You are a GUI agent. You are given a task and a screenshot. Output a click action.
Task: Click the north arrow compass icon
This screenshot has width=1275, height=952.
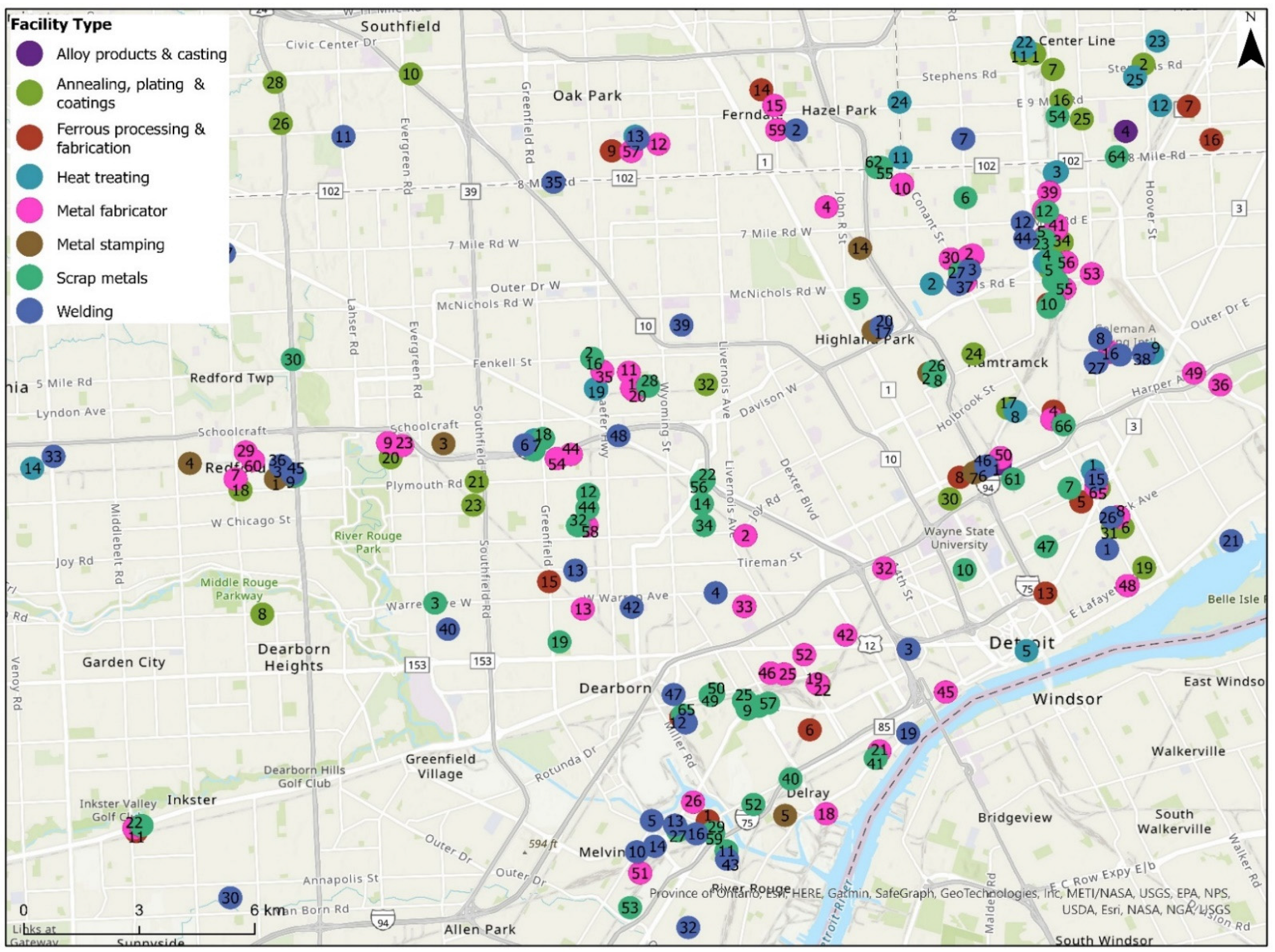[1250, 48]
